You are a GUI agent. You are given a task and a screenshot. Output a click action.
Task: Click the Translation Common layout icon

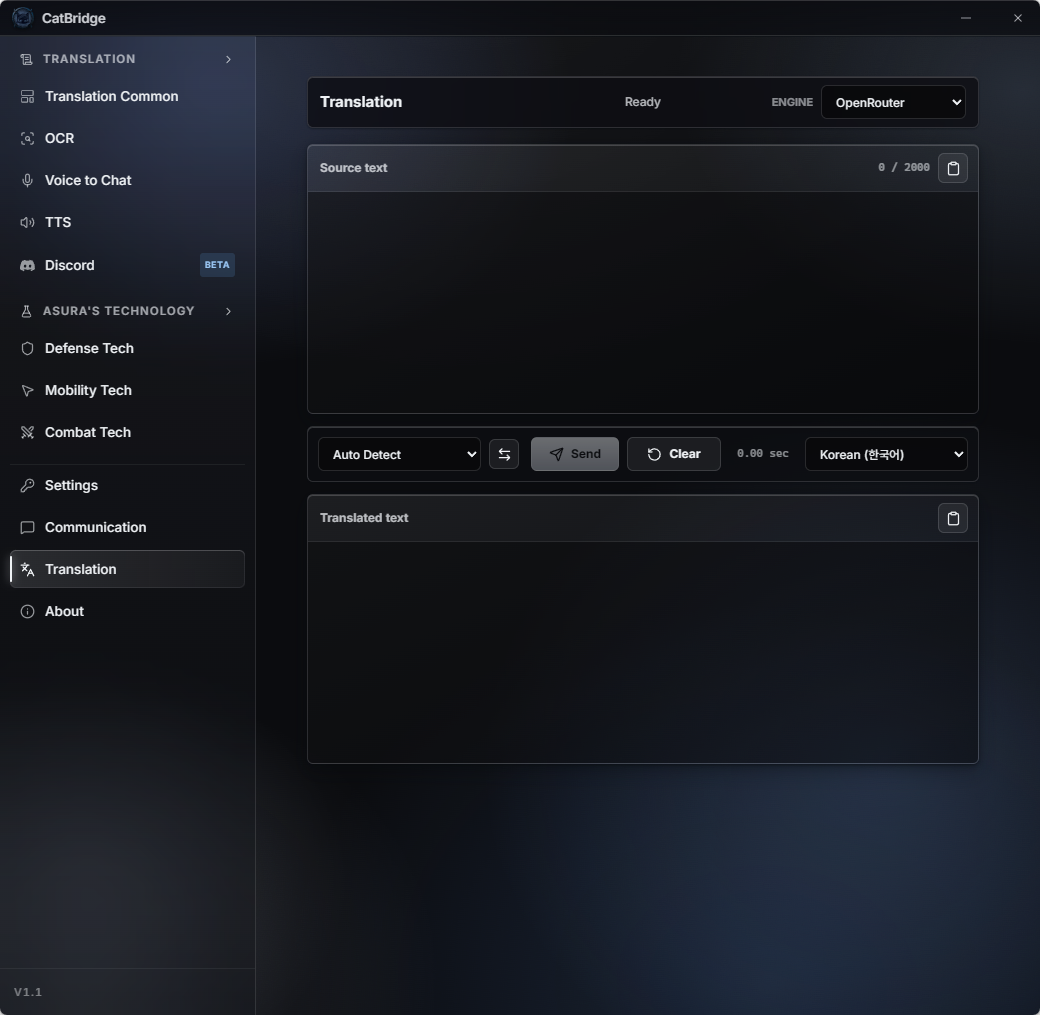[x=27, y=97]
